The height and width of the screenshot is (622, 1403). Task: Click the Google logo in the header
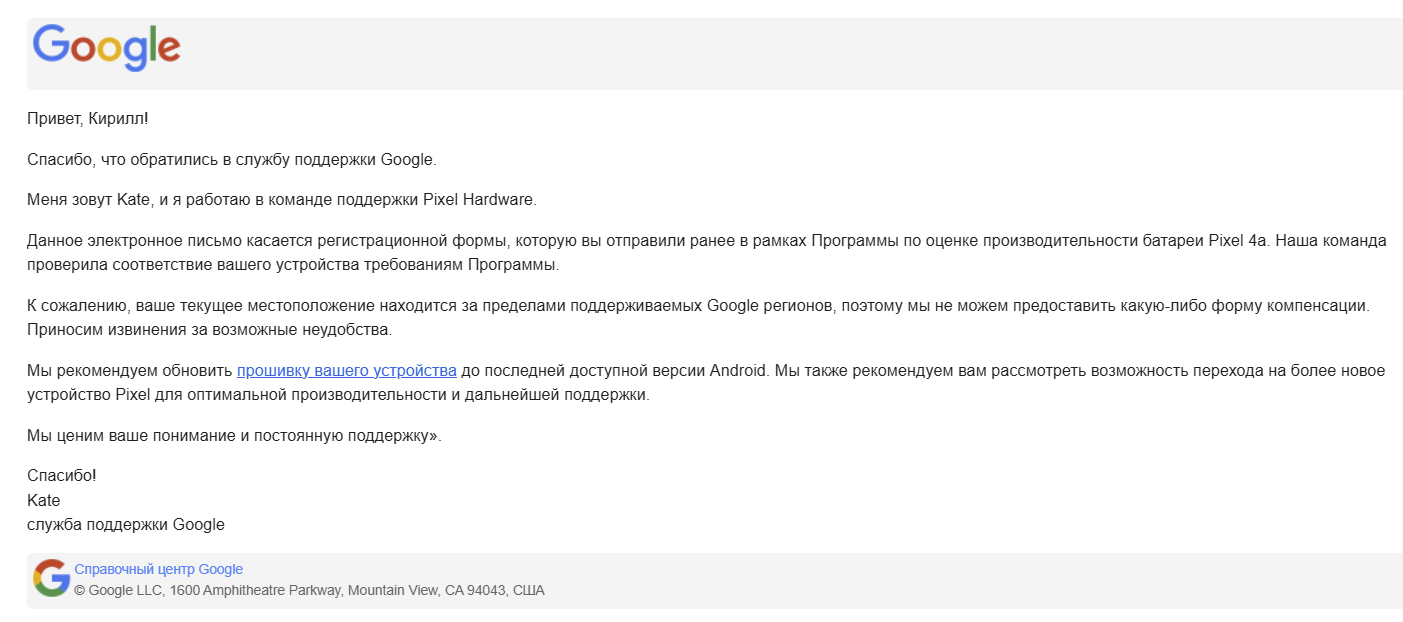[x=106, y=48]
